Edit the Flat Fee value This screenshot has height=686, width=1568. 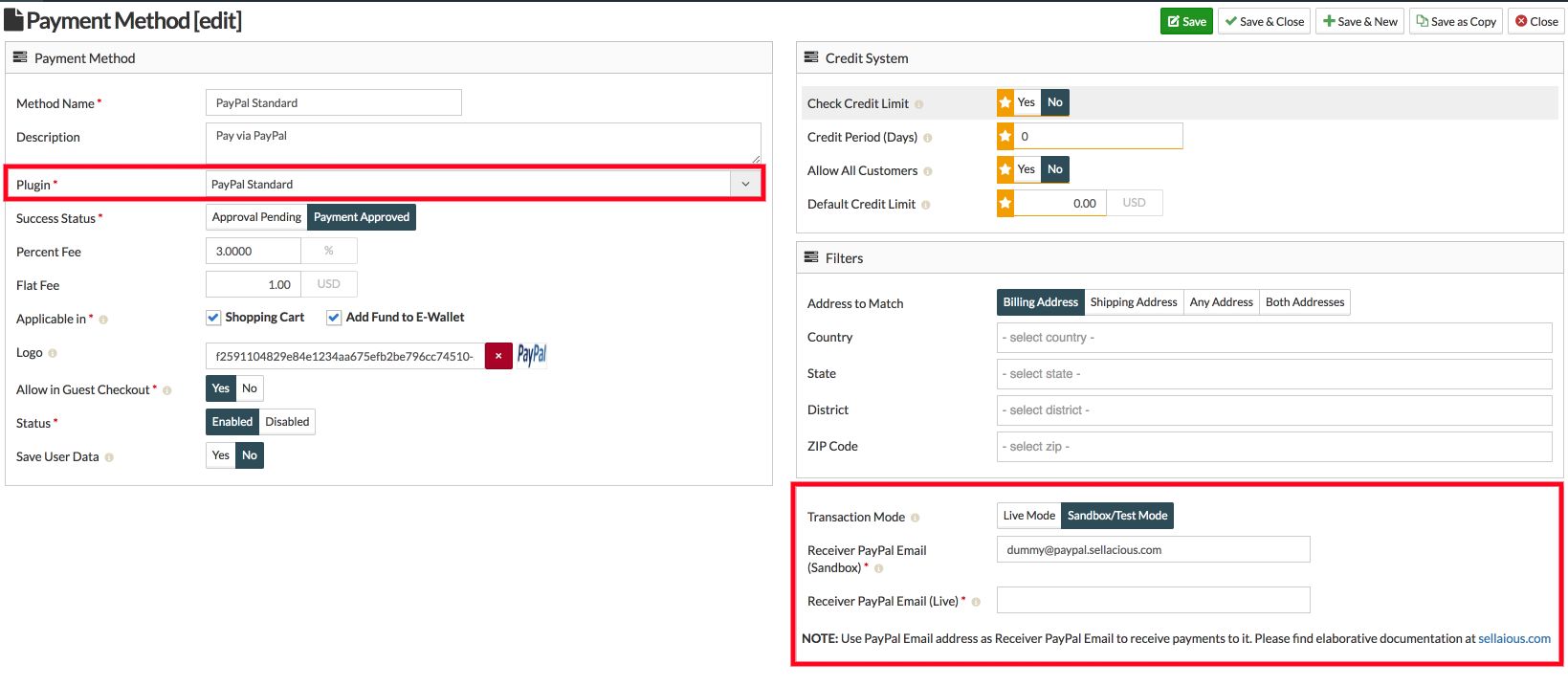[254, 284]
